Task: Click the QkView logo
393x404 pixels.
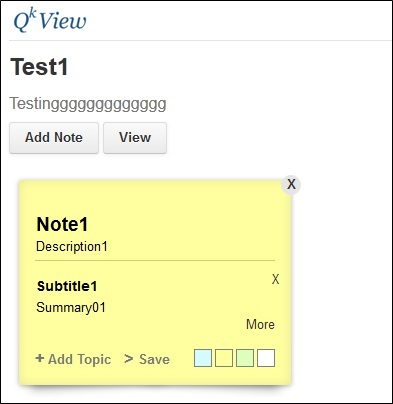Action: tap(50, 21)
